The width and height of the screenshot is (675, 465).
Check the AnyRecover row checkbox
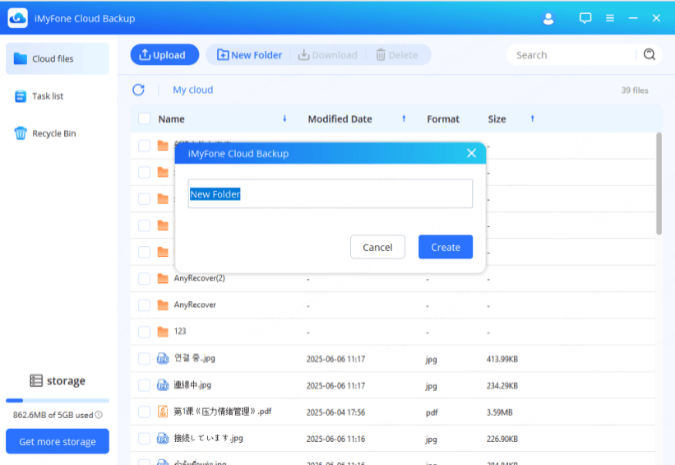point(144,305)
